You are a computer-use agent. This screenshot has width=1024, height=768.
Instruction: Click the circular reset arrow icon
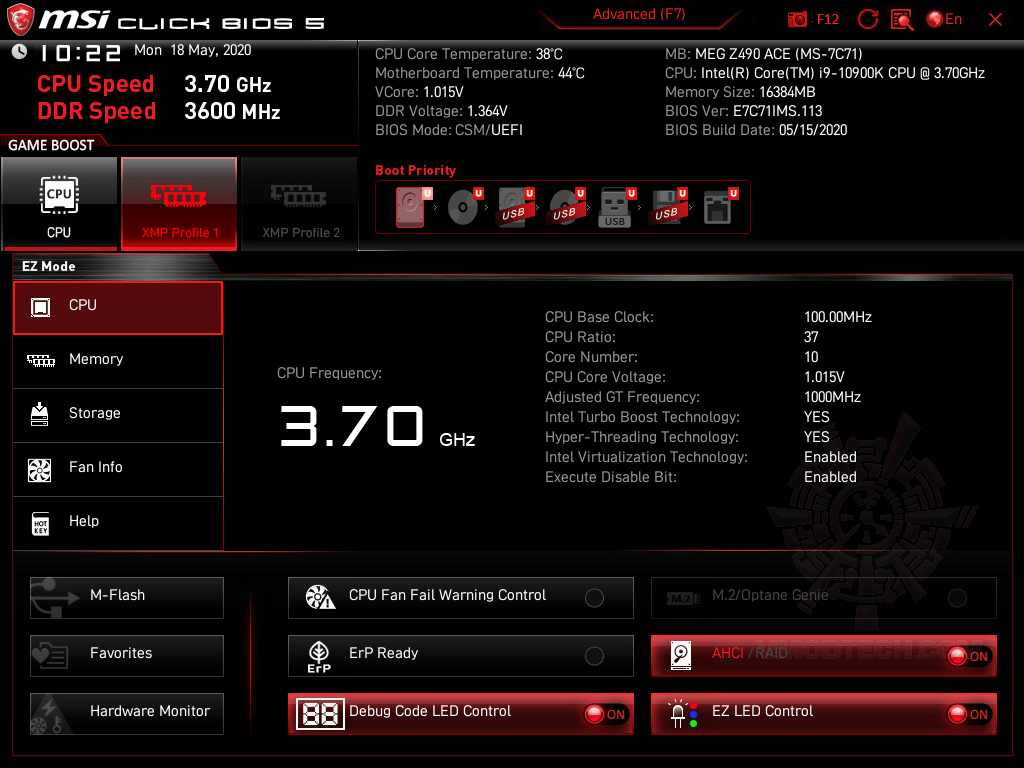pyautogui.click(x=867, y=20)
